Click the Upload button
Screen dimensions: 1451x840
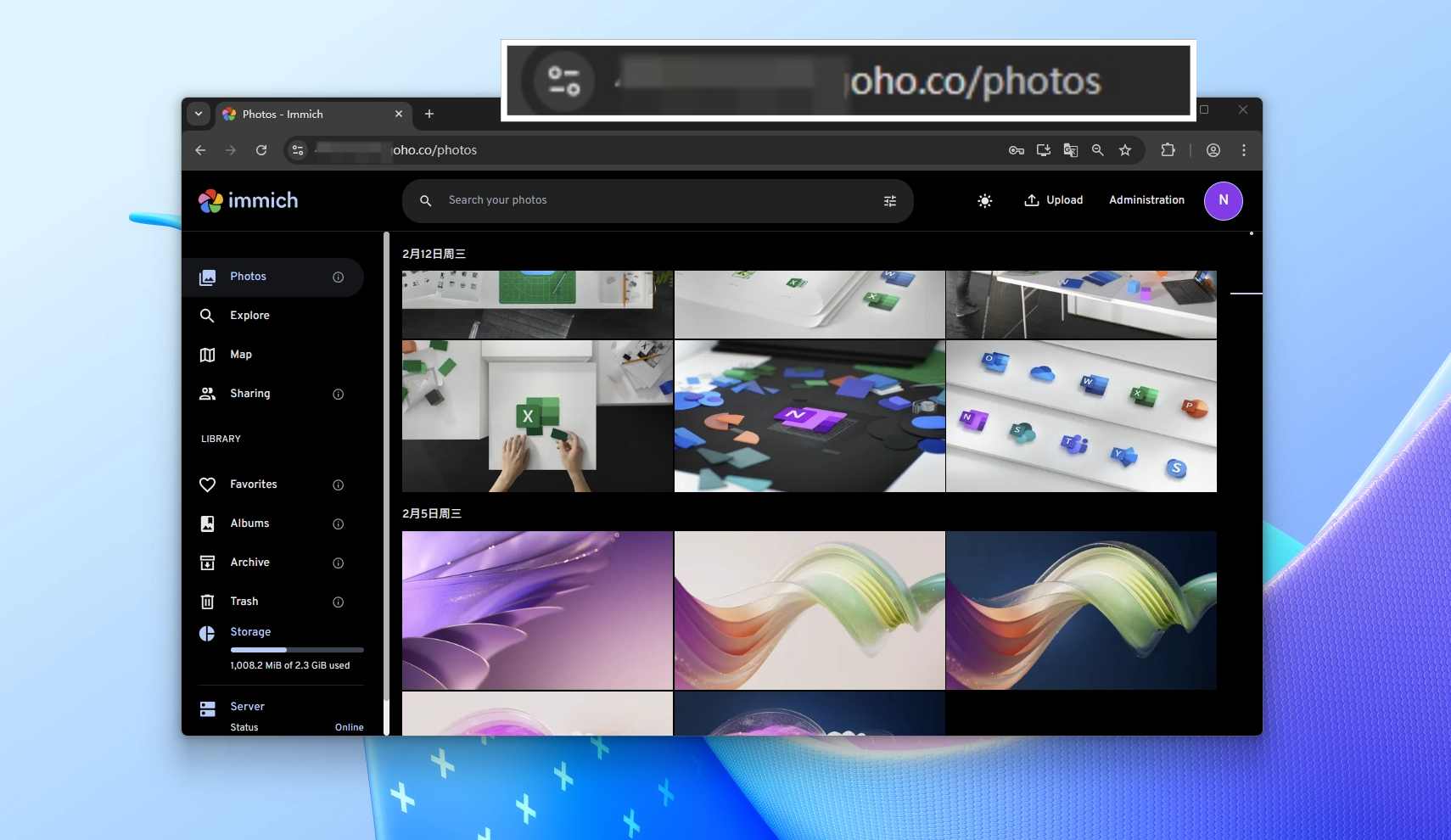pos(1054,200)
